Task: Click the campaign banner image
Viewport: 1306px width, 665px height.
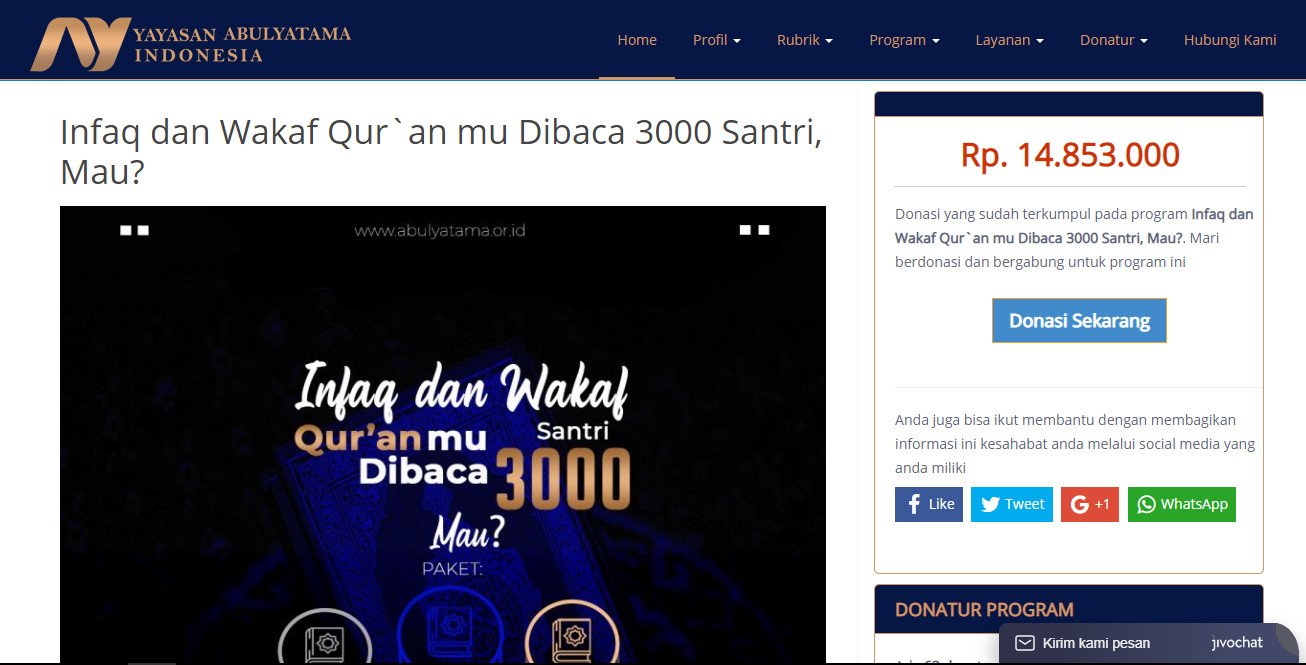Action: 443,435
